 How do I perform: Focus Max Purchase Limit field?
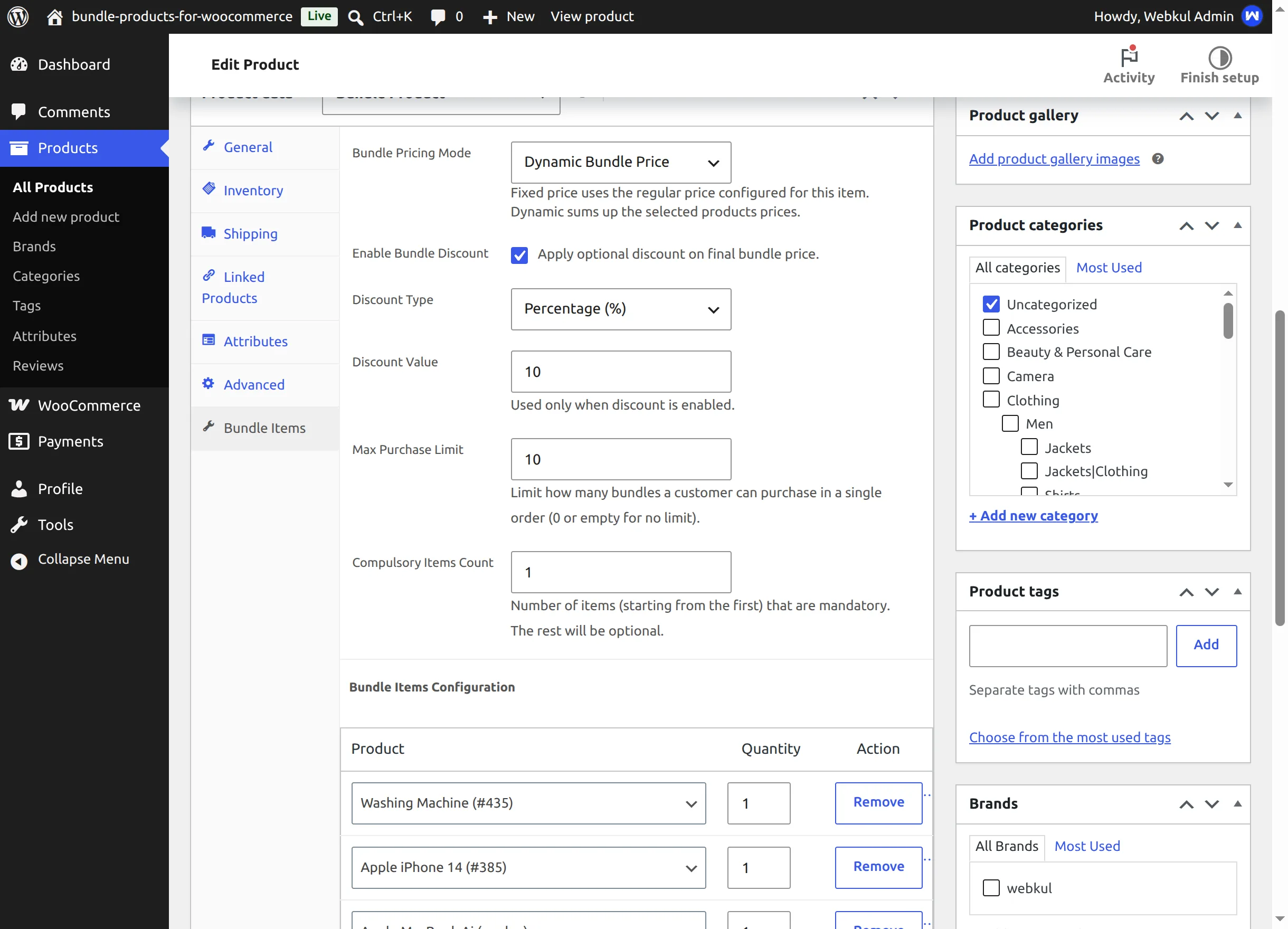[x=620, y=459]
